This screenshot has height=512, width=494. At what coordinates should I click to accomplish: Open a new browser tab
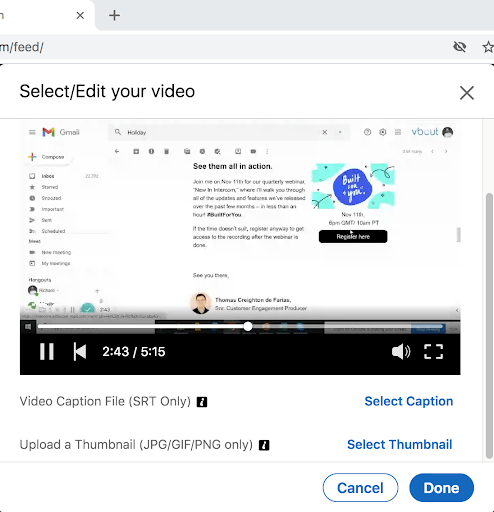coord(114,15)
